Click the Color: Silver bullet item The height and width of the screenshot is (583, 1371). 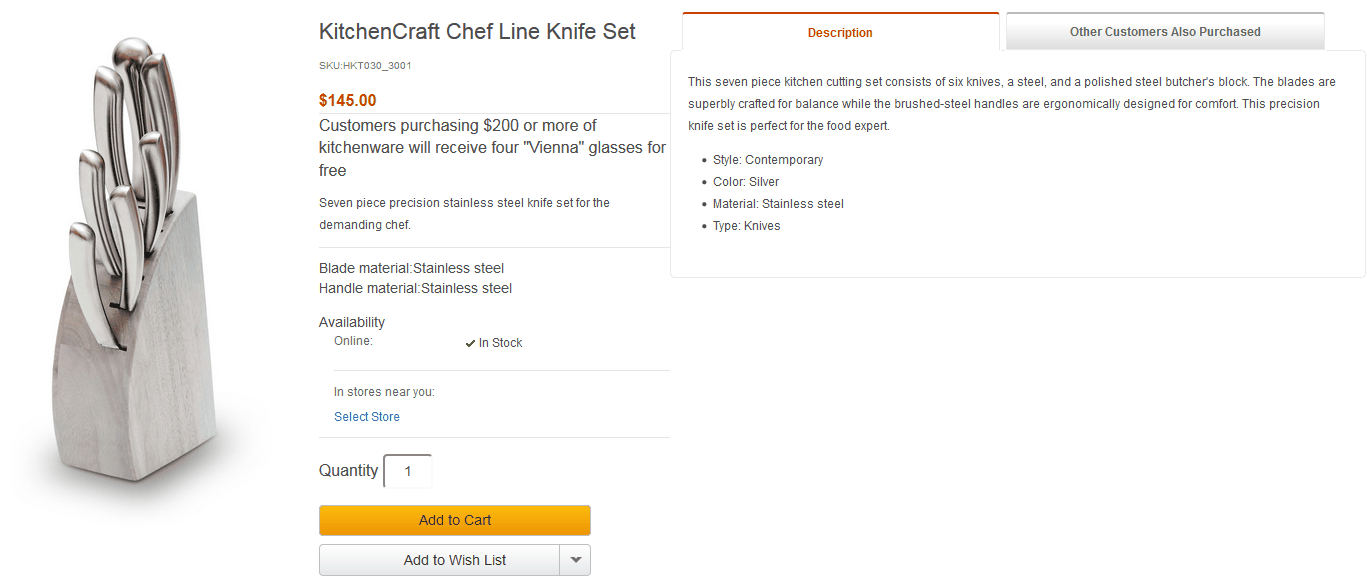pyautogui.click(x=744, y=181)
